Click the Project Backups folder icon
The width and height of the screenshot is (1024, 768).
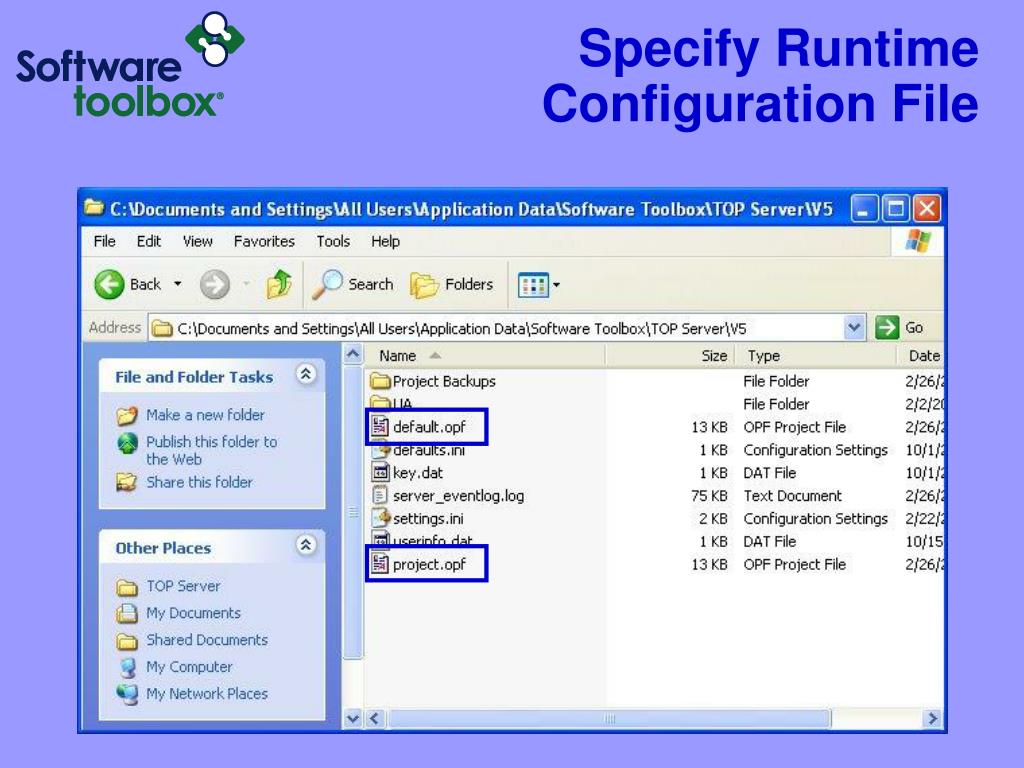pos(380,381)
